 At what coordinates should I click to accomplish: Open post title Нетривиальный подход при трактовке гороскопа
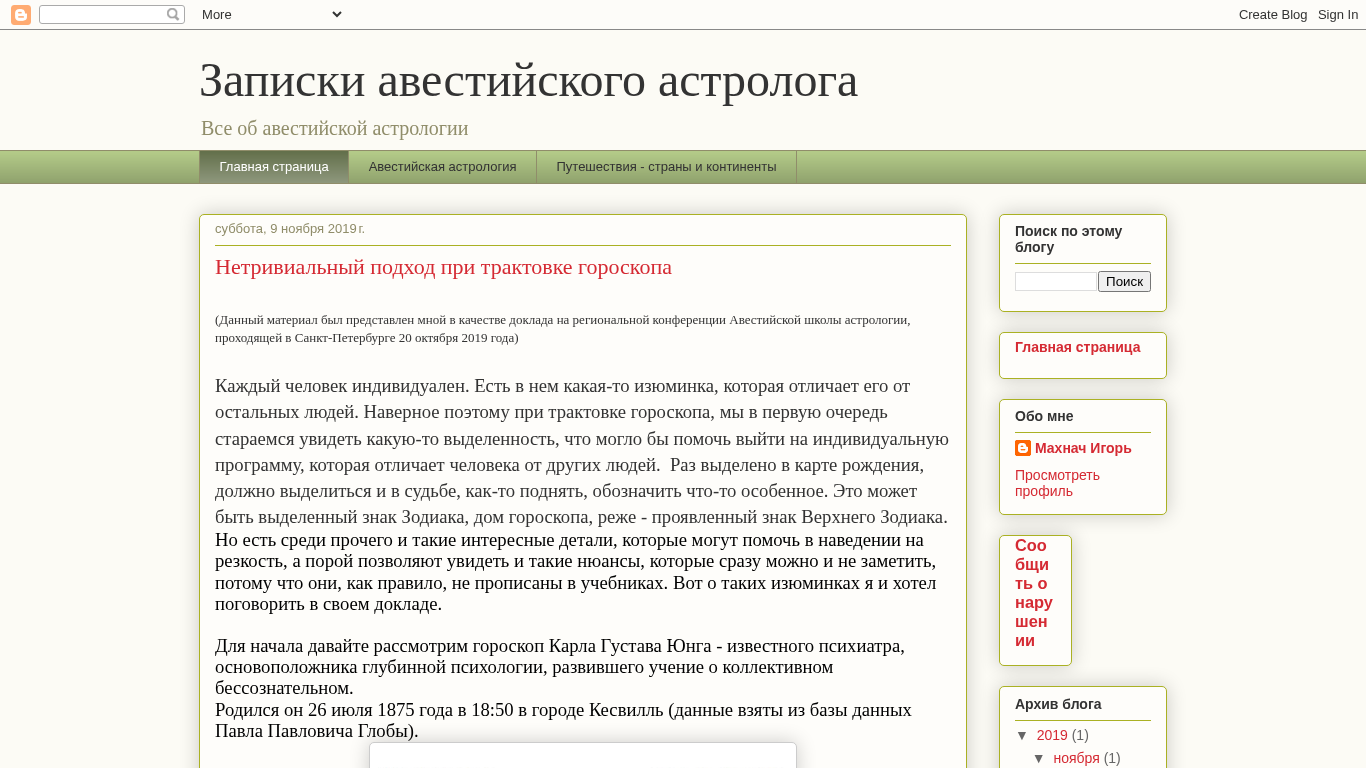tap(443, 267)
